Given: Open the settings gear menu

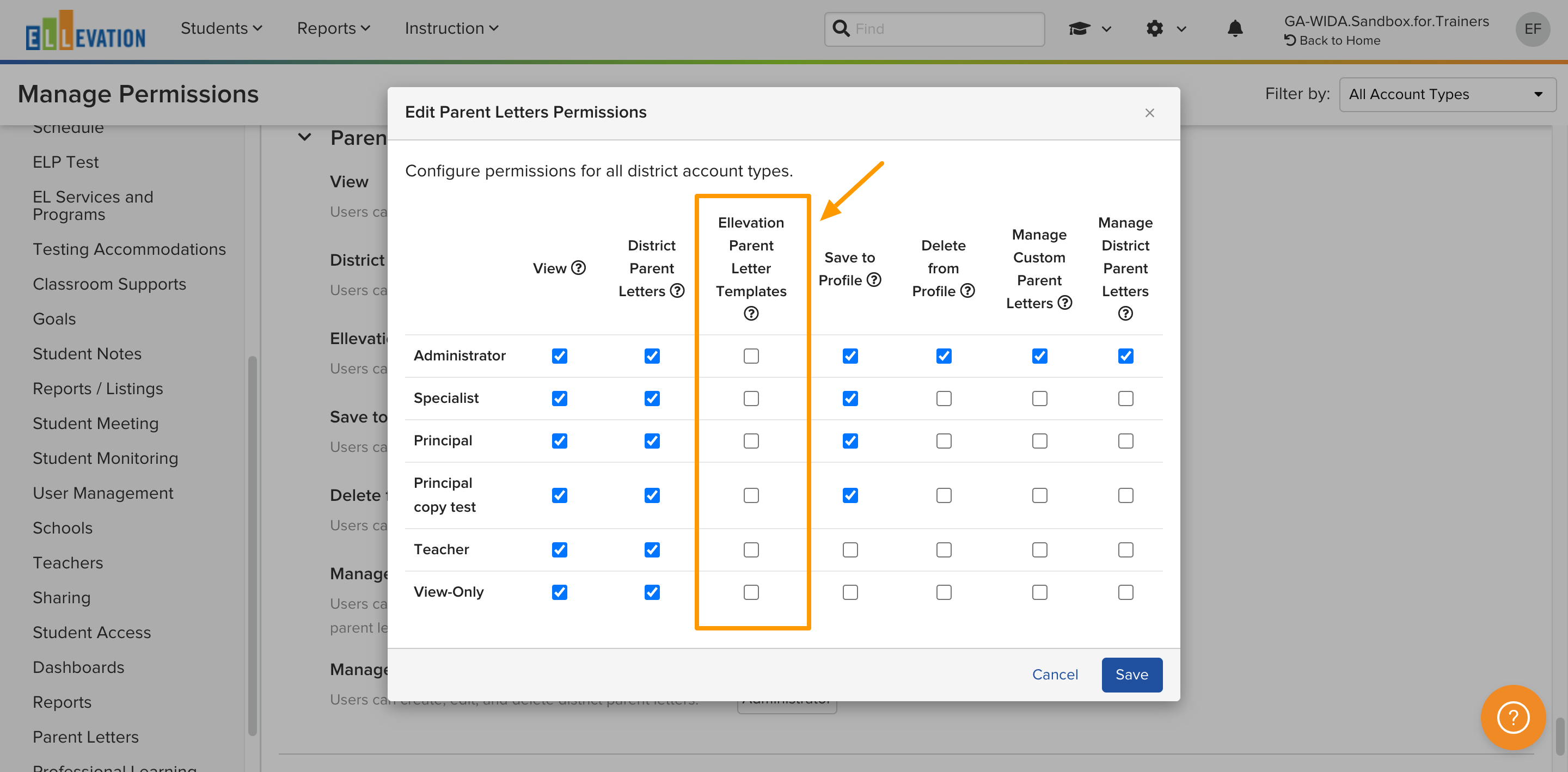Looking at the screenshot, I should [x=1166, y=29].
